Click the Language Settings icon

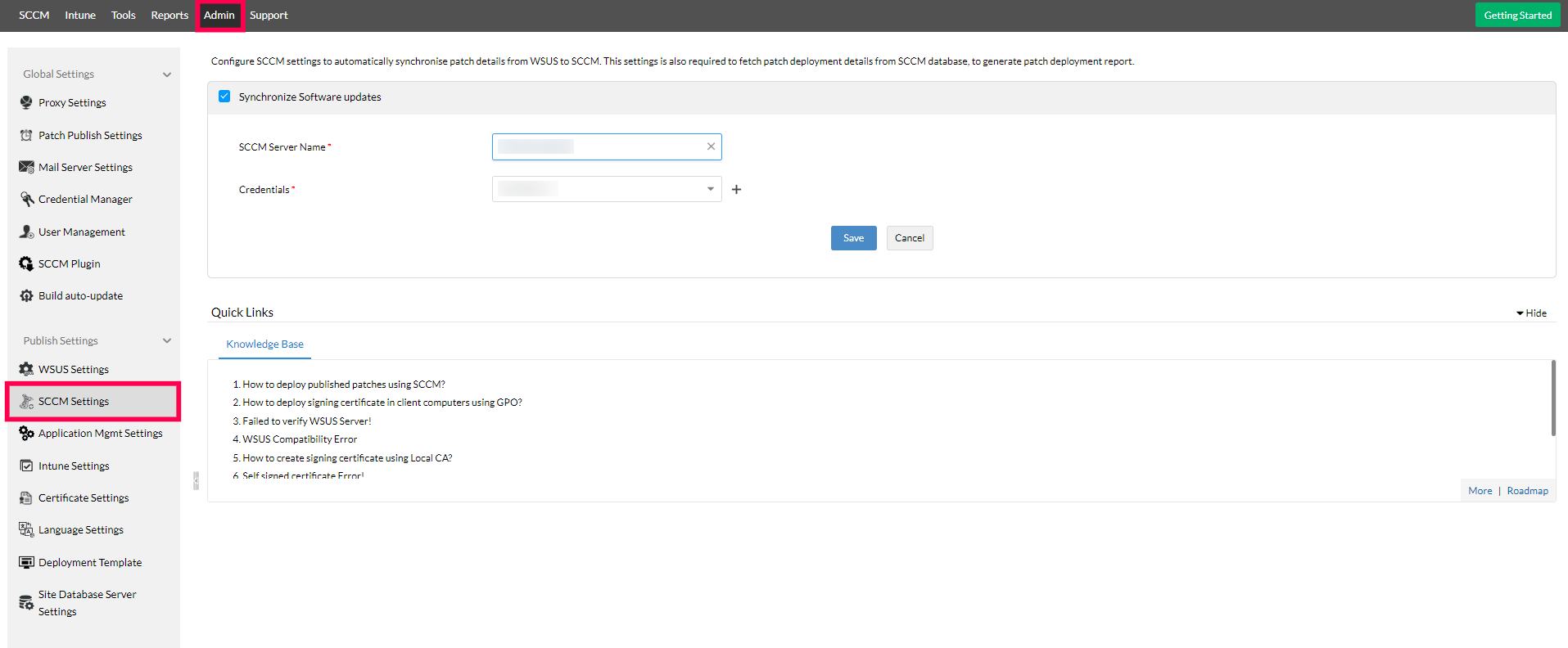26,529
